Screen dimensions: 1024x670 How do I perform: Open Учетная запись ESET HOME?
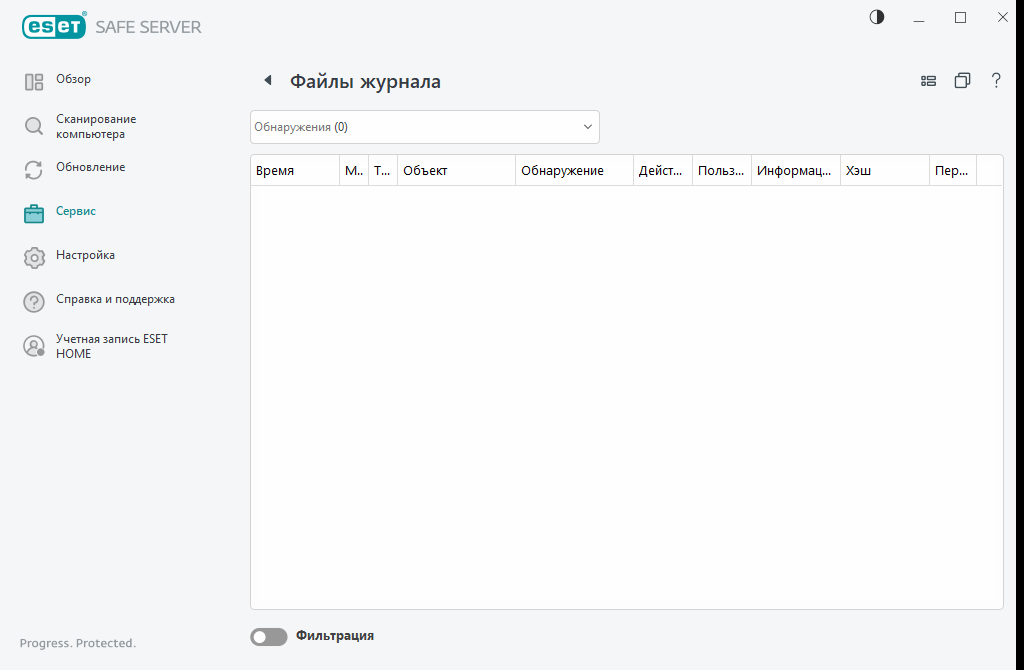(x=112, y=346)
